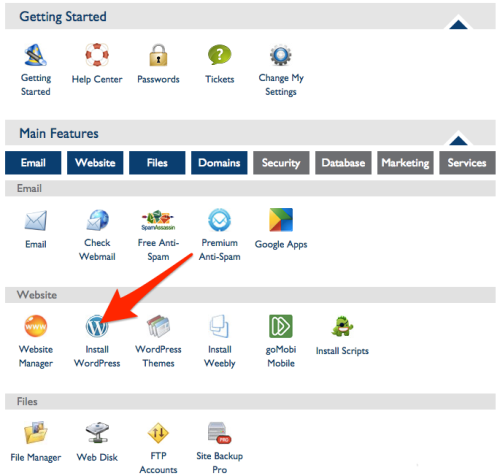Click the Install Scripts text link
The image size is (500, 476).
342,351
